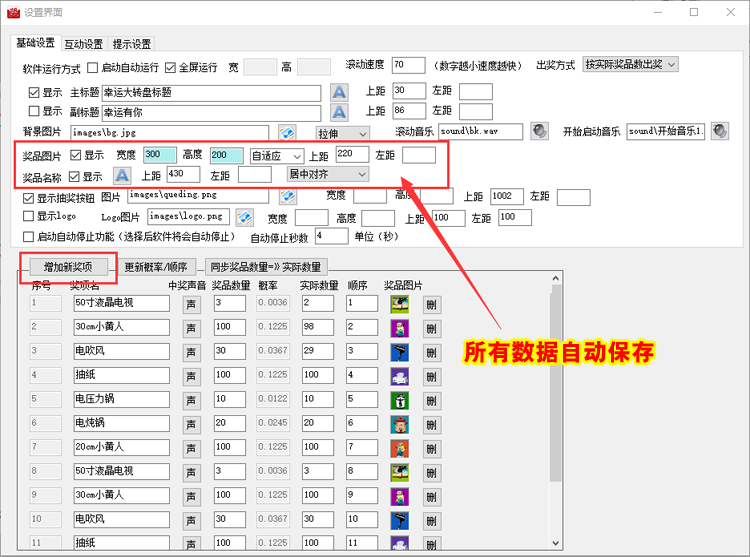Image resolution: width=750 pixels, height=557 pixels.
Task: Browse for Logo image file
Action: [x=244, y=217]
